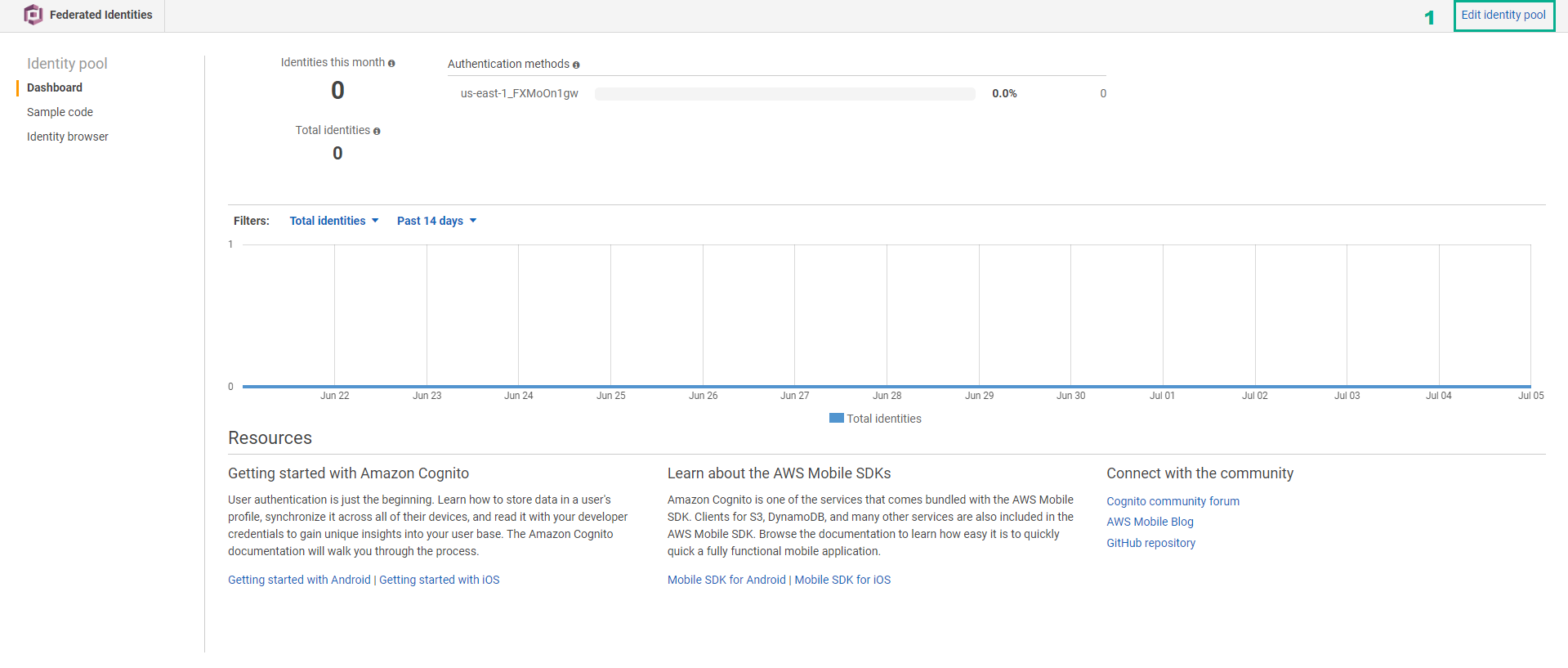Click the Jun 22 chart axis label
The height and width of the screenshot is (668, 1568).
(334, 396)
